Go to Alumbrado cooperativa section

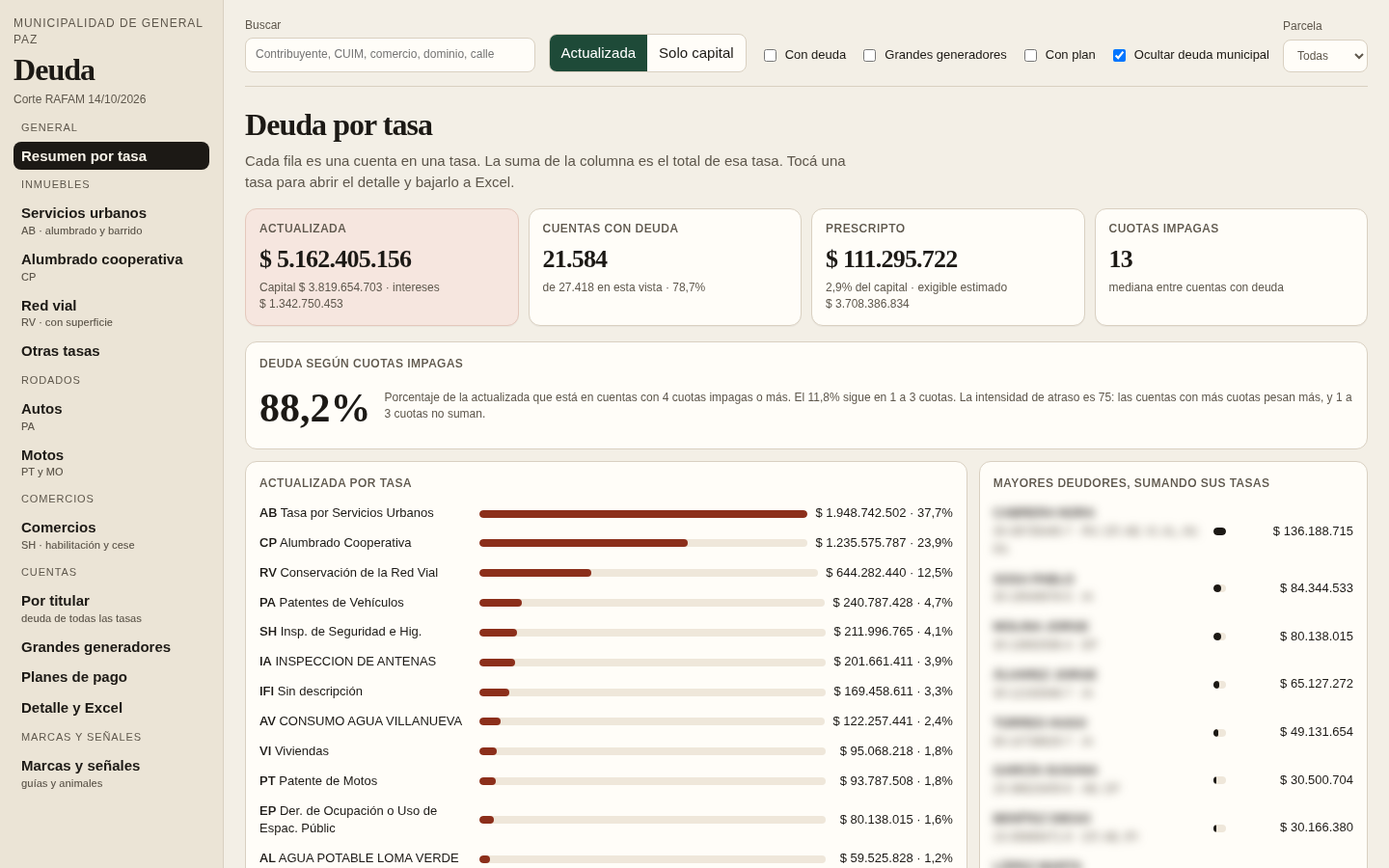click(111, 266)
